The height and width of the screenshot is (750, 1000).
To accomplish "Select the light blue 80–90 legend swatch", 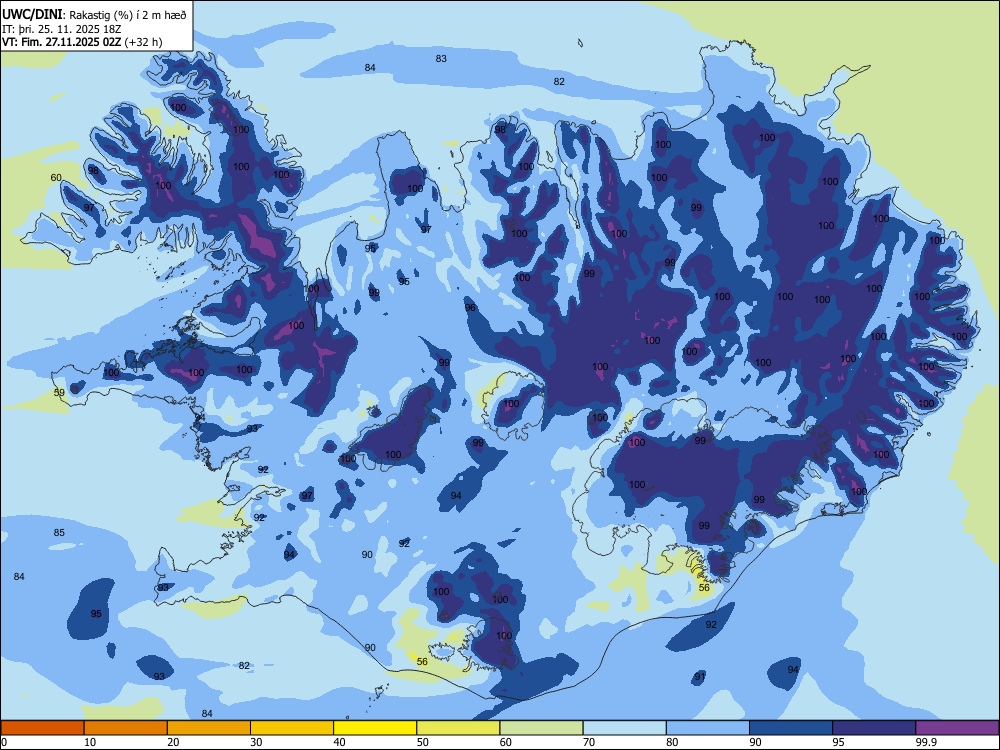I will 708,728.
